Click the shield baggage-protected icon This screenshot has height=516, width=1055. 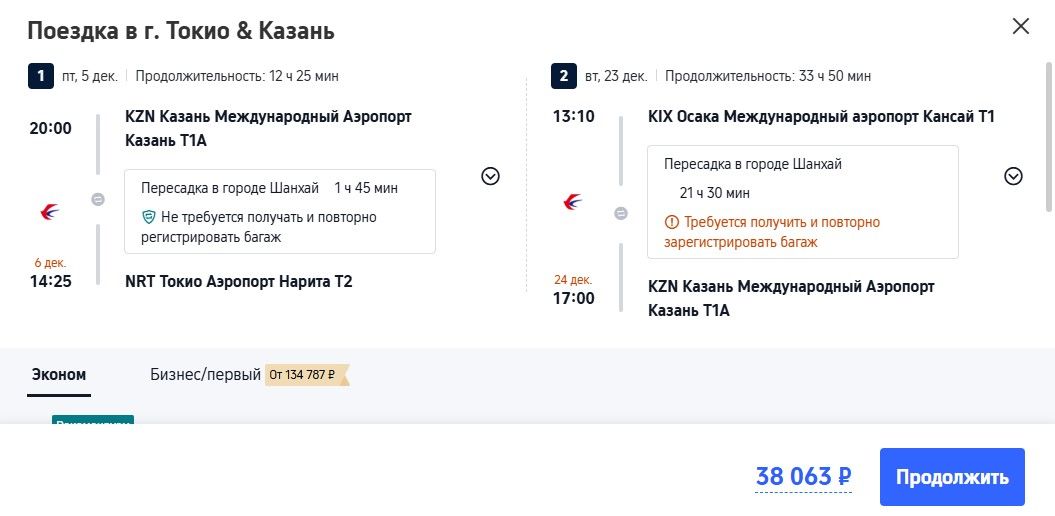[x=149, y=217]
